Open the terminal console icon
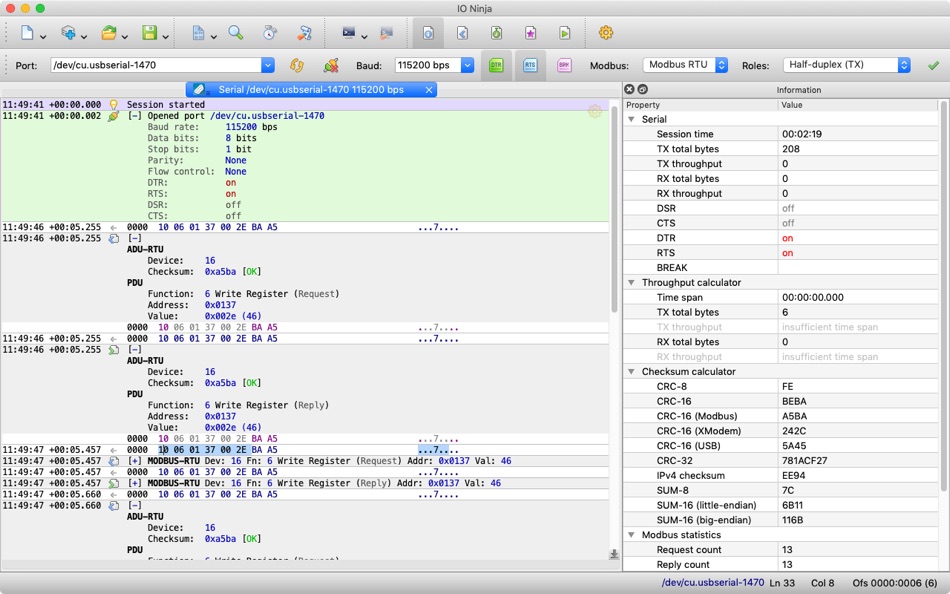Screen dimensions: 950x594 point(348,33)
